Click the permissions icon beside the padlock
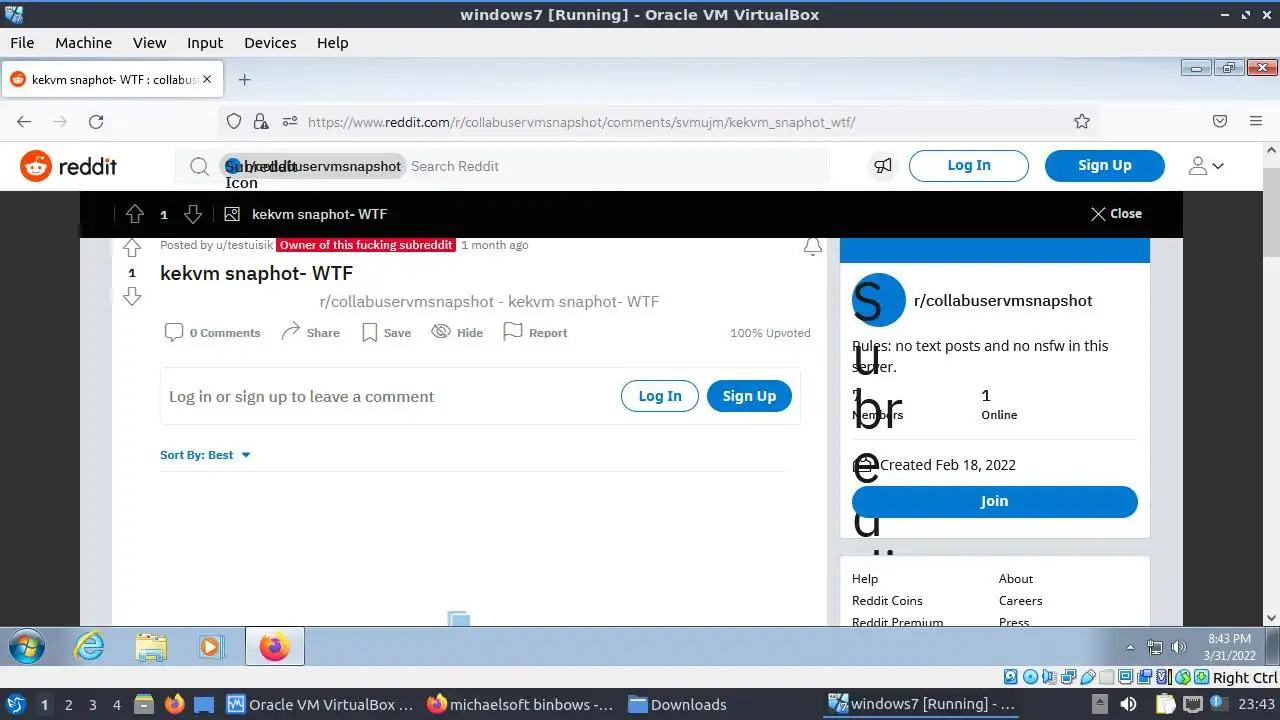The height and width of the screenshot is (720, 1280). pos(290,121)
